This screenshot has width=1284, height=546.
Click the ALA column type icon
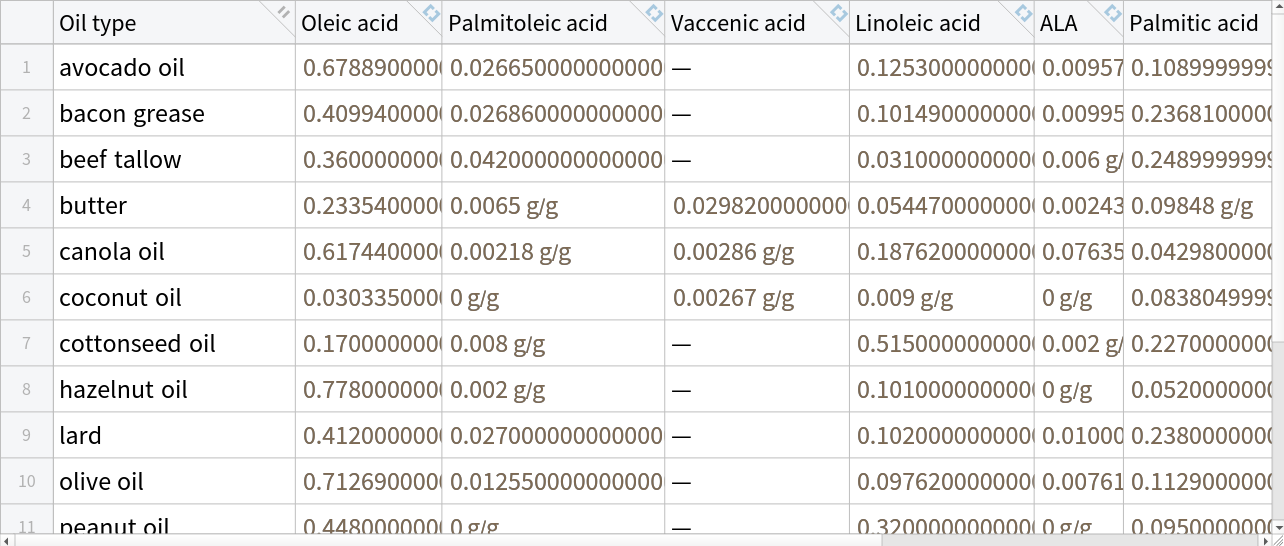[x=1112, y=13]
